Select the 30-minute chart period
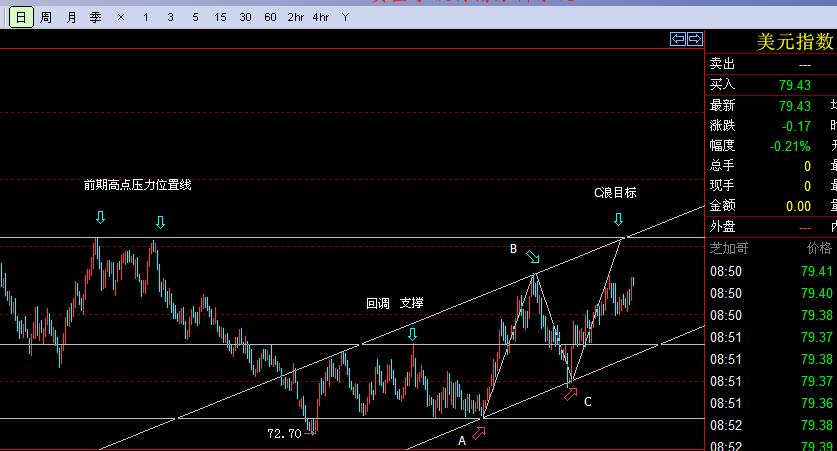The height and width of the screenshot is (451, 837). coord(245,18)
